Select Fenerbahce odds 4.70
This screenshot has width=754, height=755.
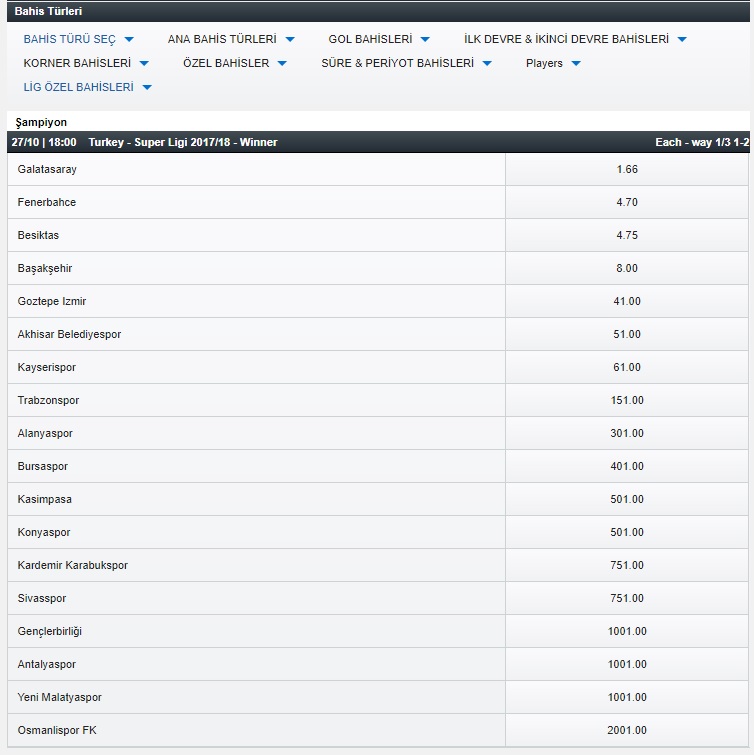coord(627,202)
